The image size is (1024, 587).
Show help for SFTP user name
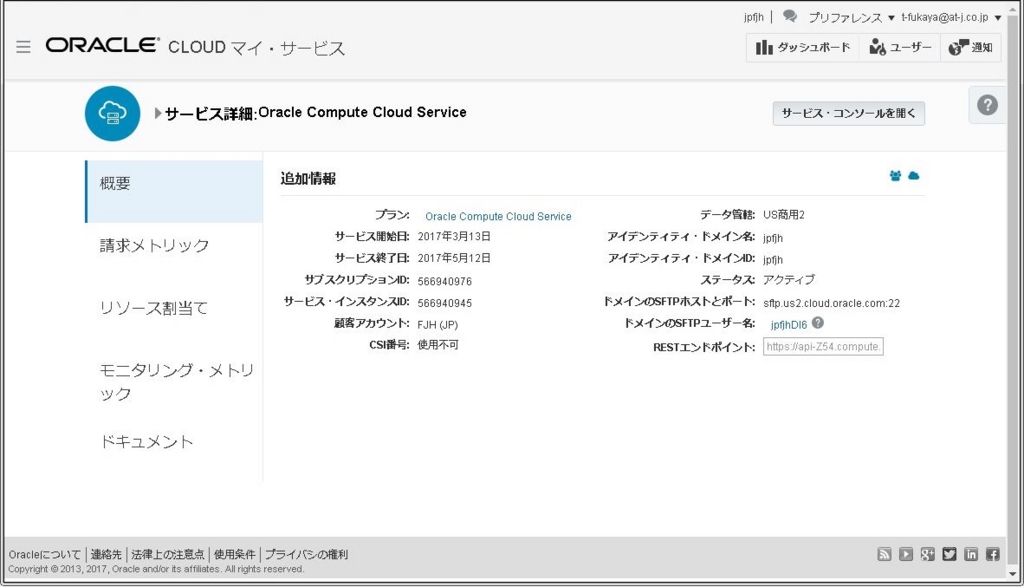coord(818,323)
